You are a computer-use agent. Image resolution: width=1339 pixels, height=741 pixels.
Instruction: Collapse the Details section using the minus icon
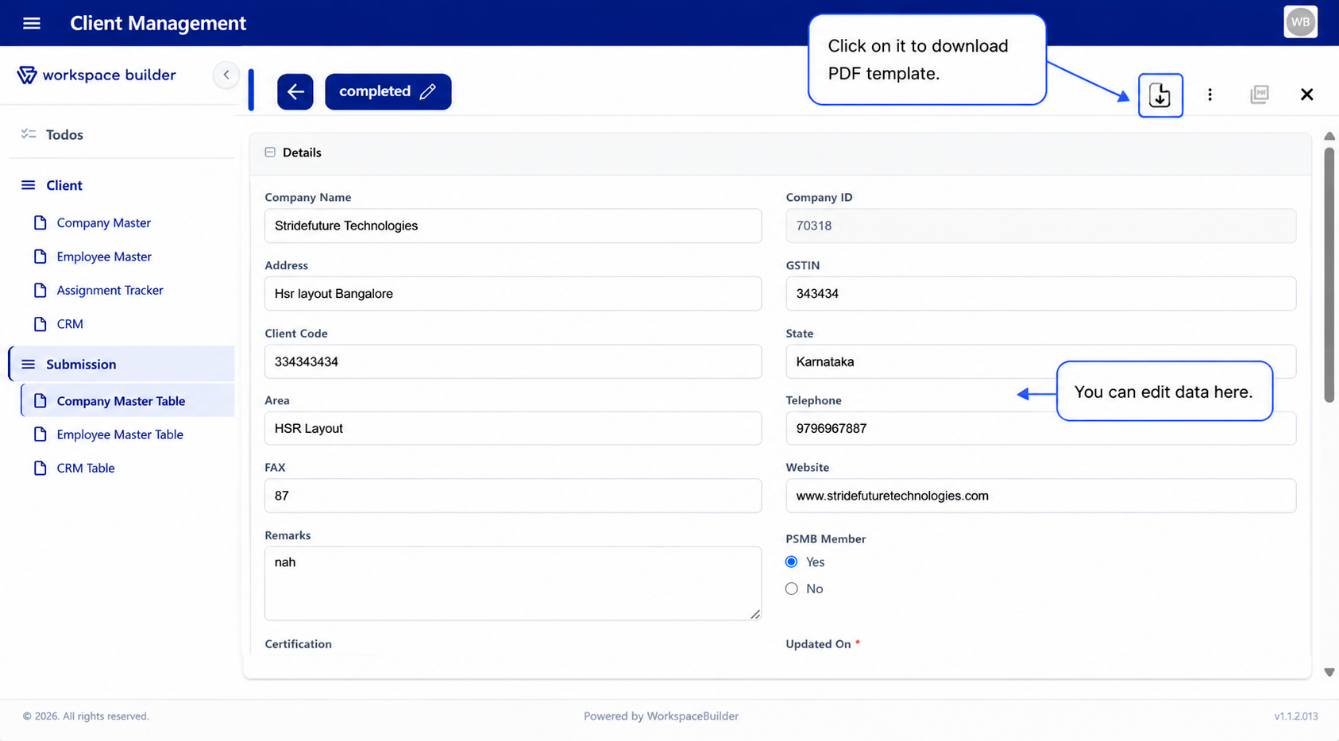coord(270,153)
